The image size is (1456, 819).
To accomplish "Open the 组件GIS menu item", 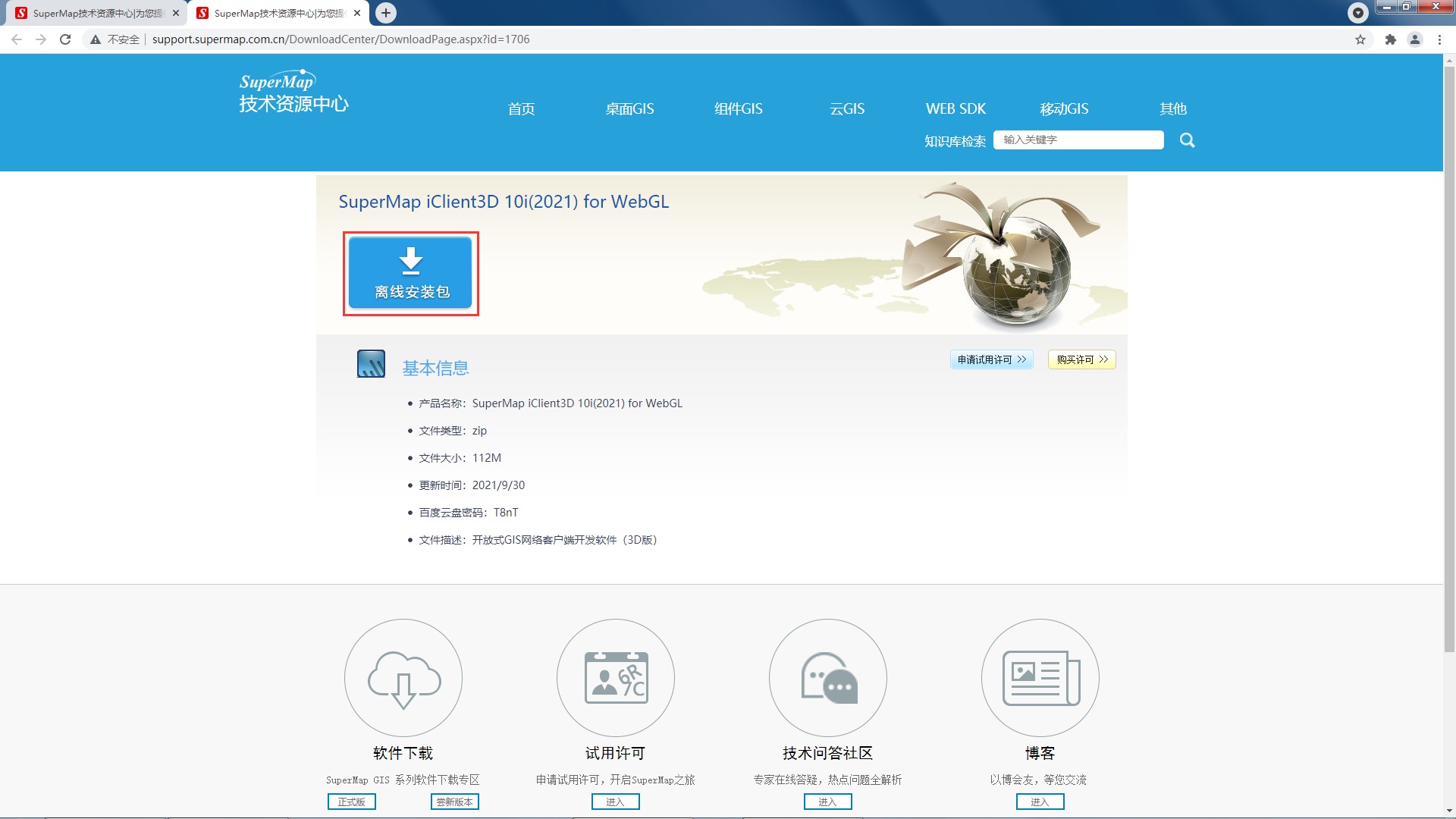I will tap(739, 108).
